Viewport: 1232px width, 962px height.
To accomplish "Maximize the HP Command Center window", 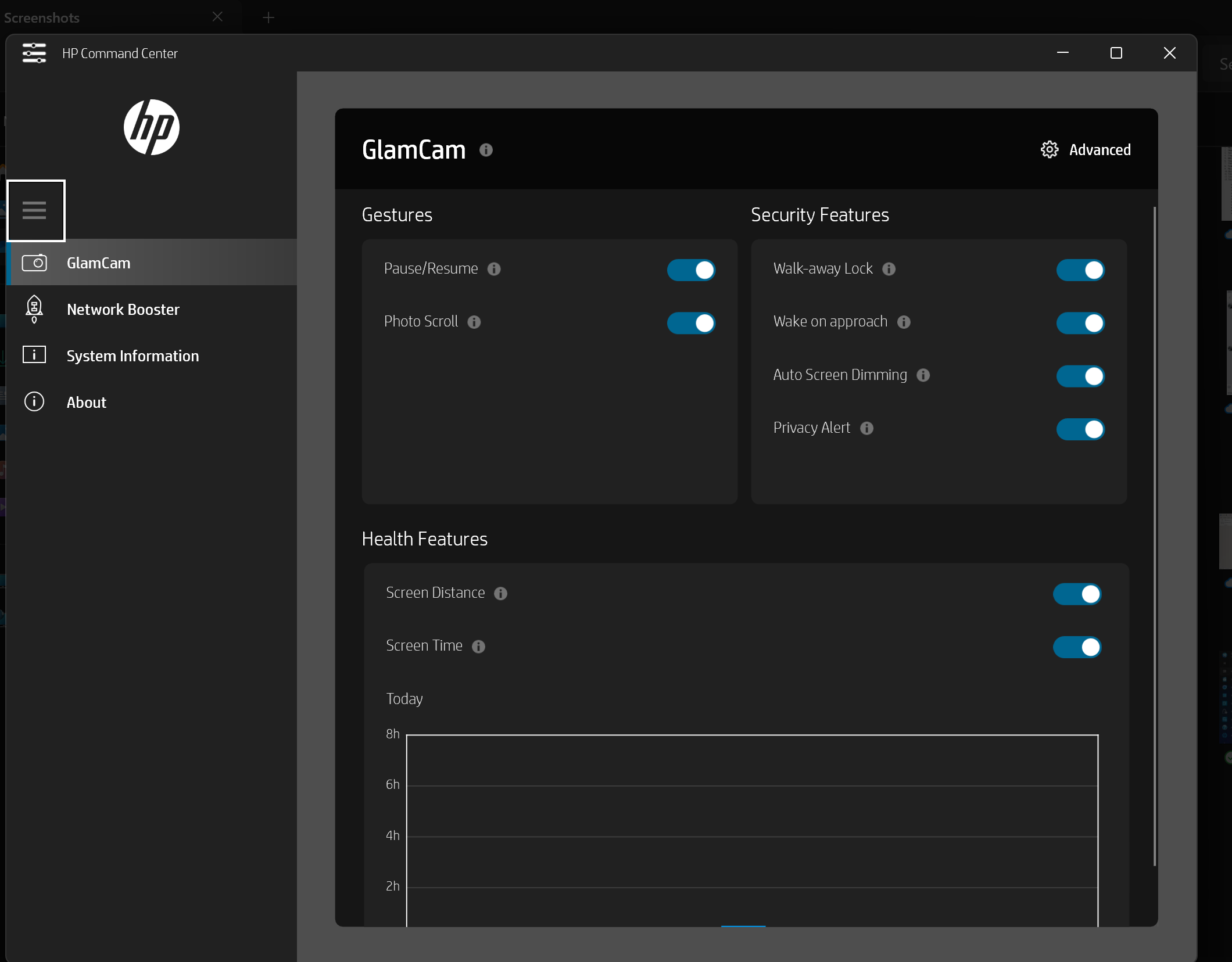I will pos(1116,53).
